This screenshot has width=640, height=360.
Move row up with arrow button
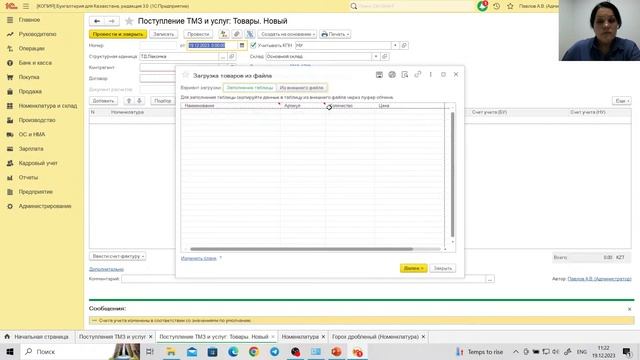129,101
